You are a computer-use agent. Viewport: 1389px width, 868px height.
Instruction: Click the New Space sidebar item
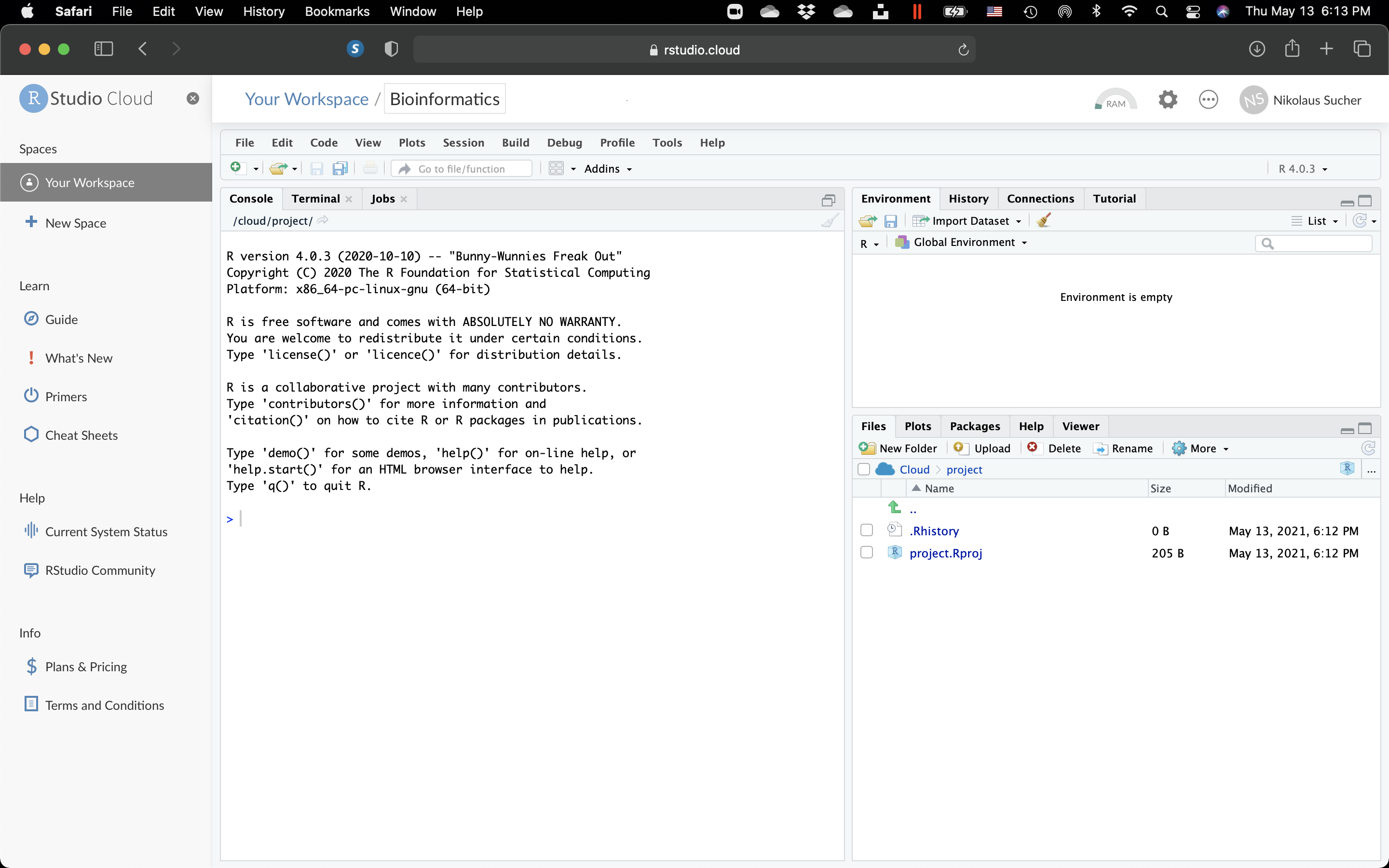coord(76,223)
